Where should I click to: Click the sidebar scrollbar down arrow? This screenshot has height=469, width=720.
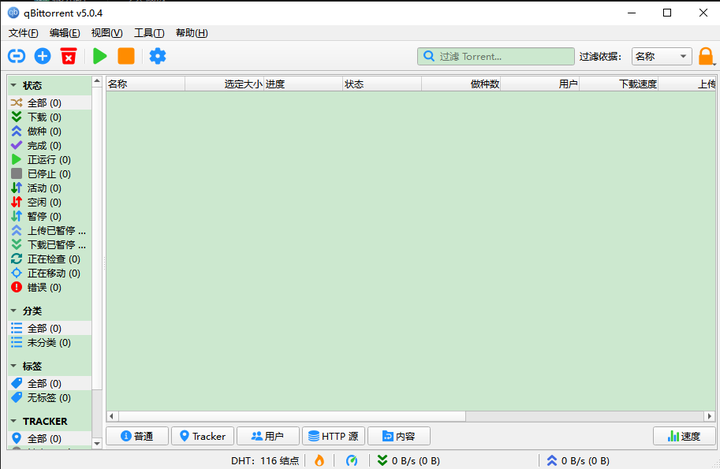(x=97, y=443)
